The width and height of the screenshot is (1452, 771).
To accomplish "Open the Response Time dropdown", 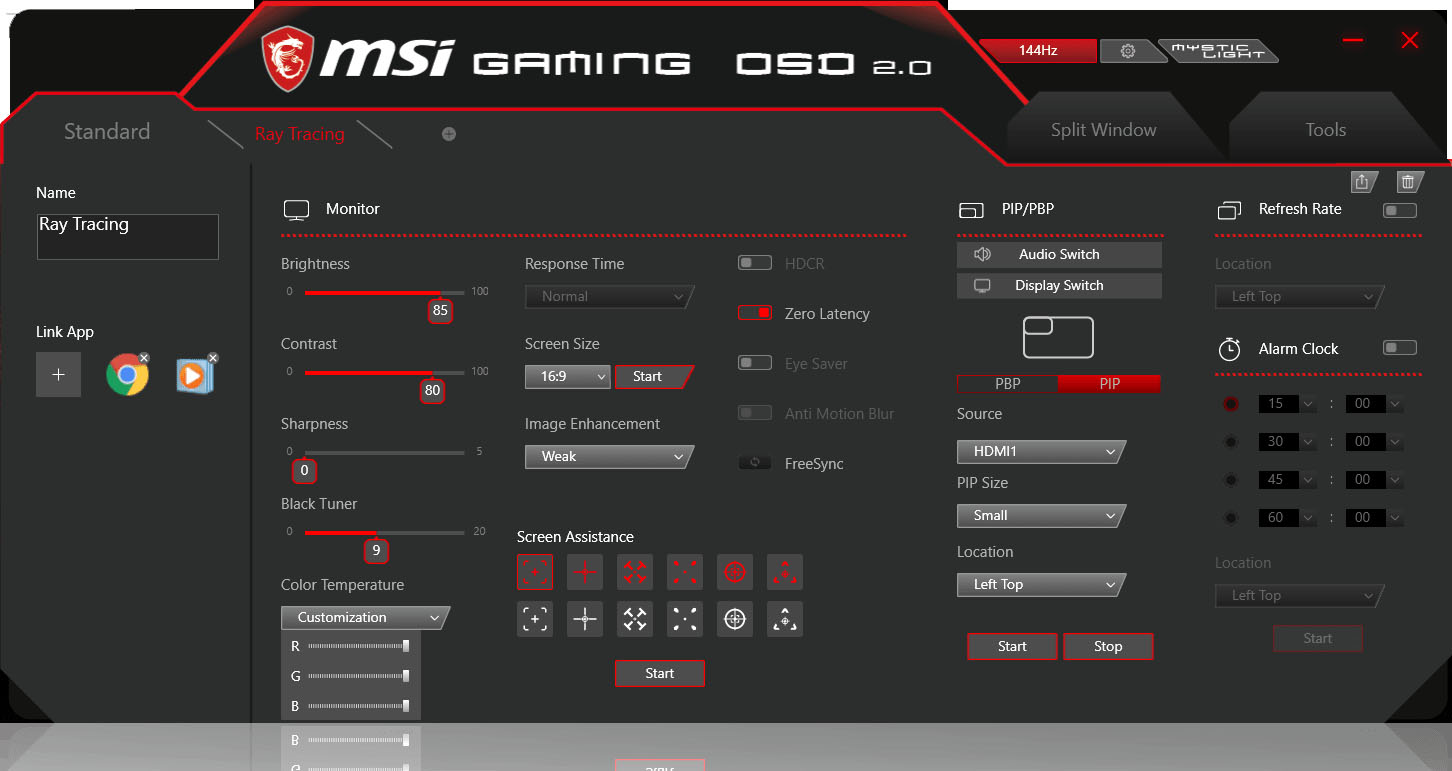I will pos(609,296).
